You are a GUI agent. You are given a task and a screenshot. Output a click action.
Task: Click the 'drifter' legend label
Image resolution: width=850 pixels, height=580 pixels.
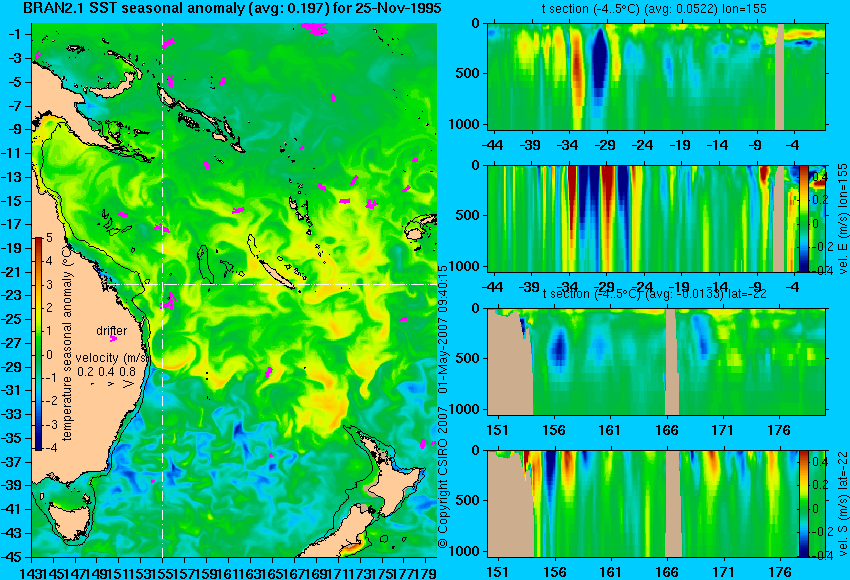point(112,331)
